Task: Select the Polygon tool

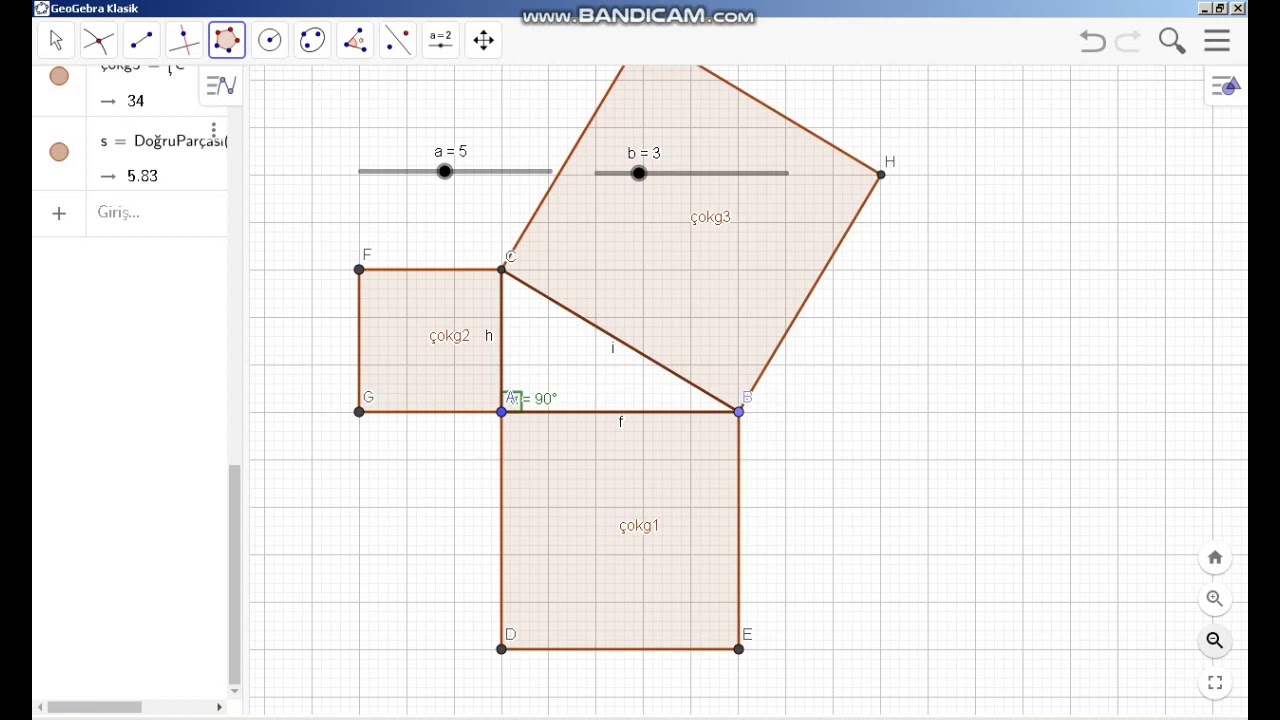Action: [x=227, y=41]
